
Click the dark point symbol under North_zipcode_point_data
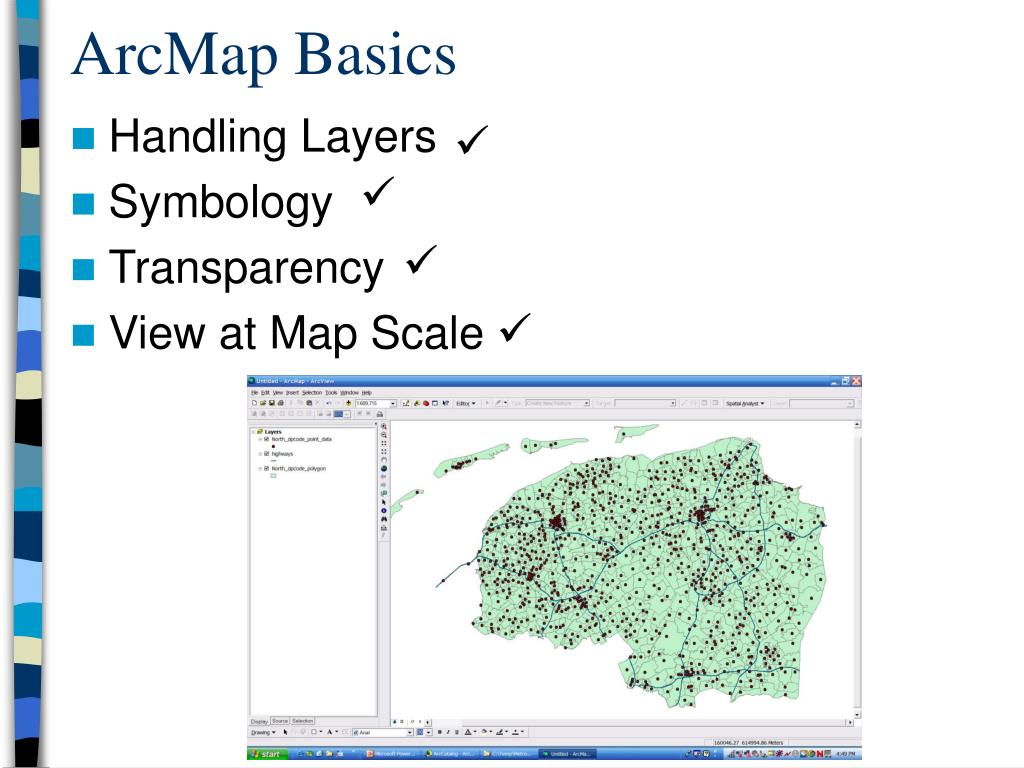(x=274, y=447)
